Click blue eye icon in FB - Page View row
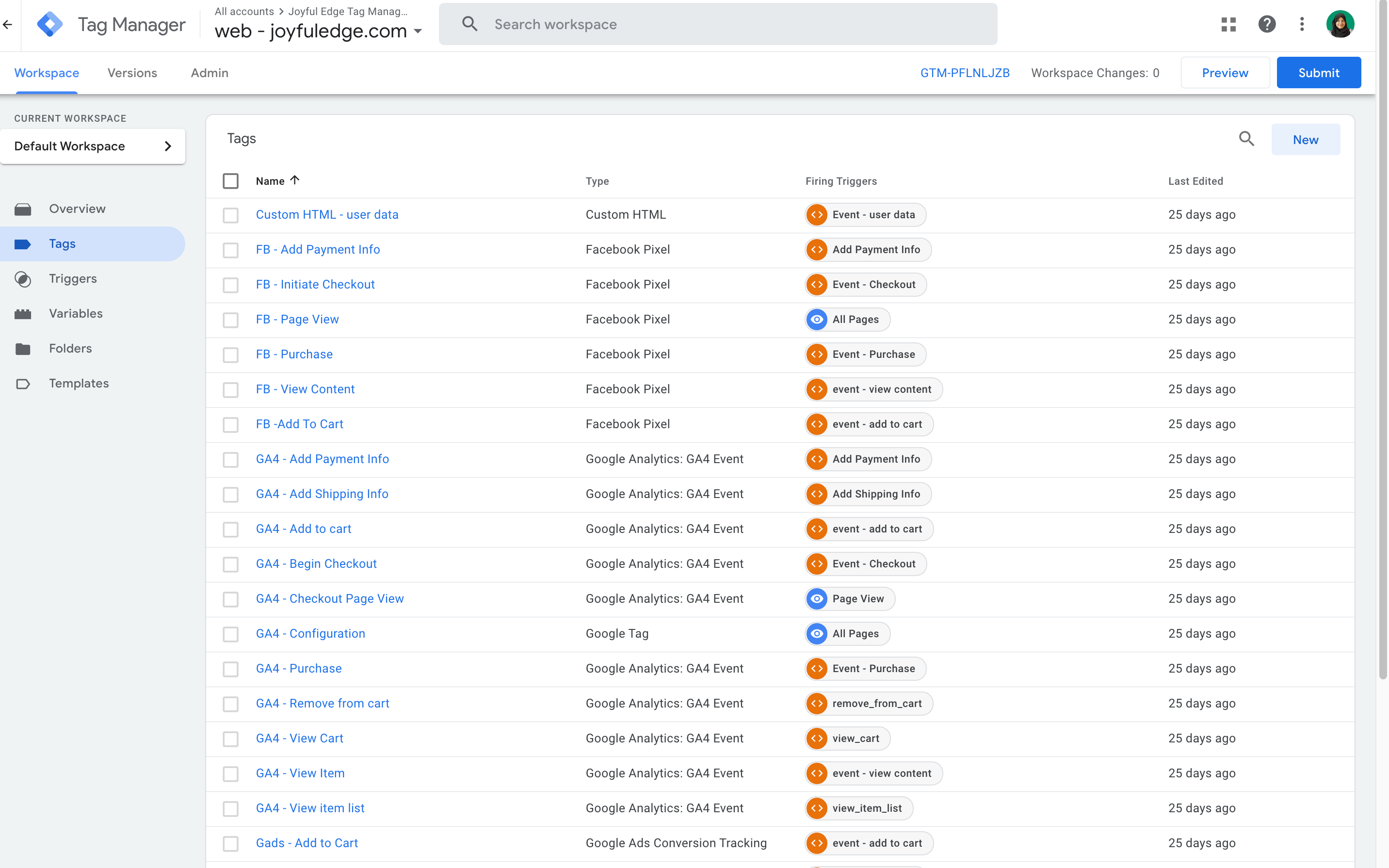 (817, 320)
